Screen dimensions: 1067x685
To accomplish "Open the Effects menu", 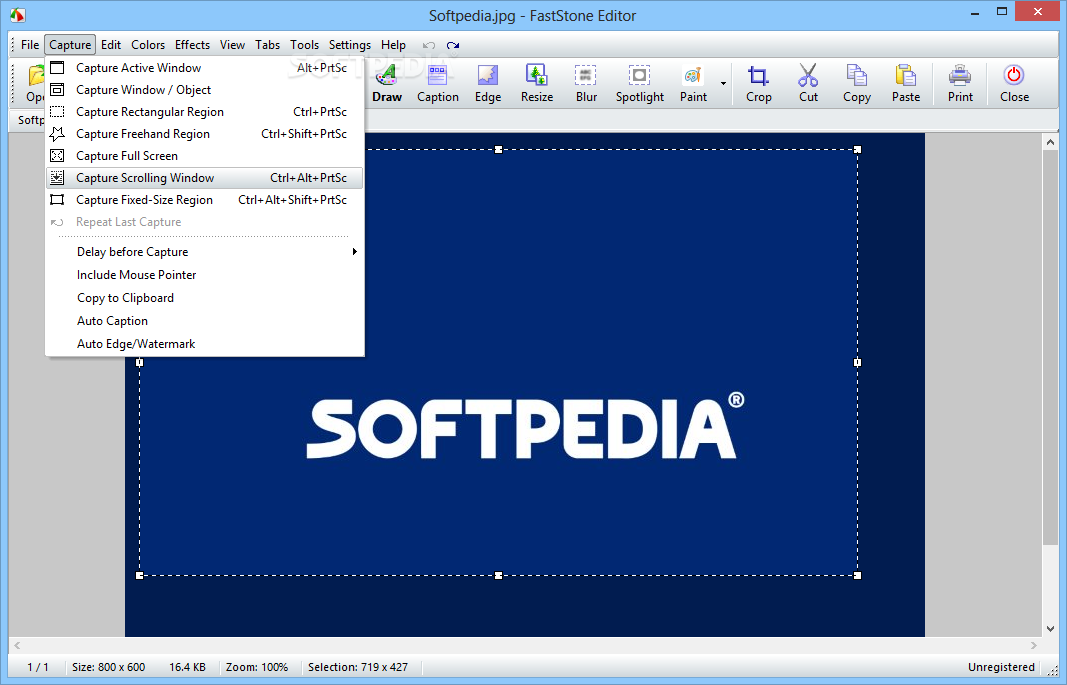I will [192, 45].
